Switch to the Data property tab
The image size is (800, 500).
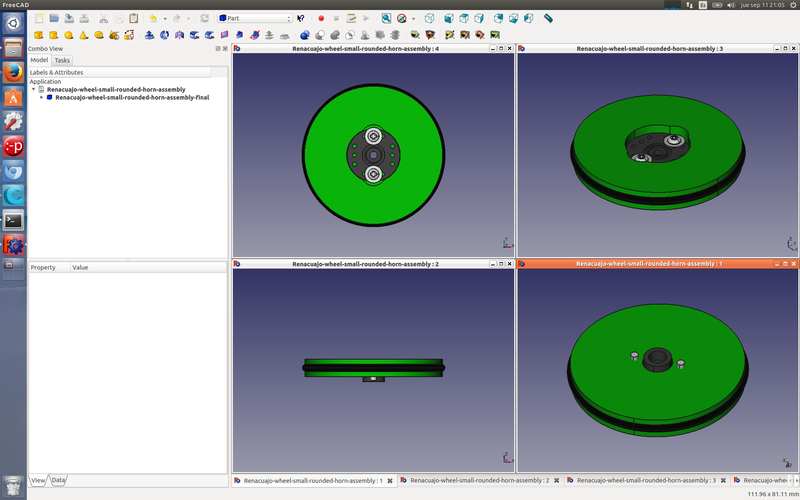(59, 480)
